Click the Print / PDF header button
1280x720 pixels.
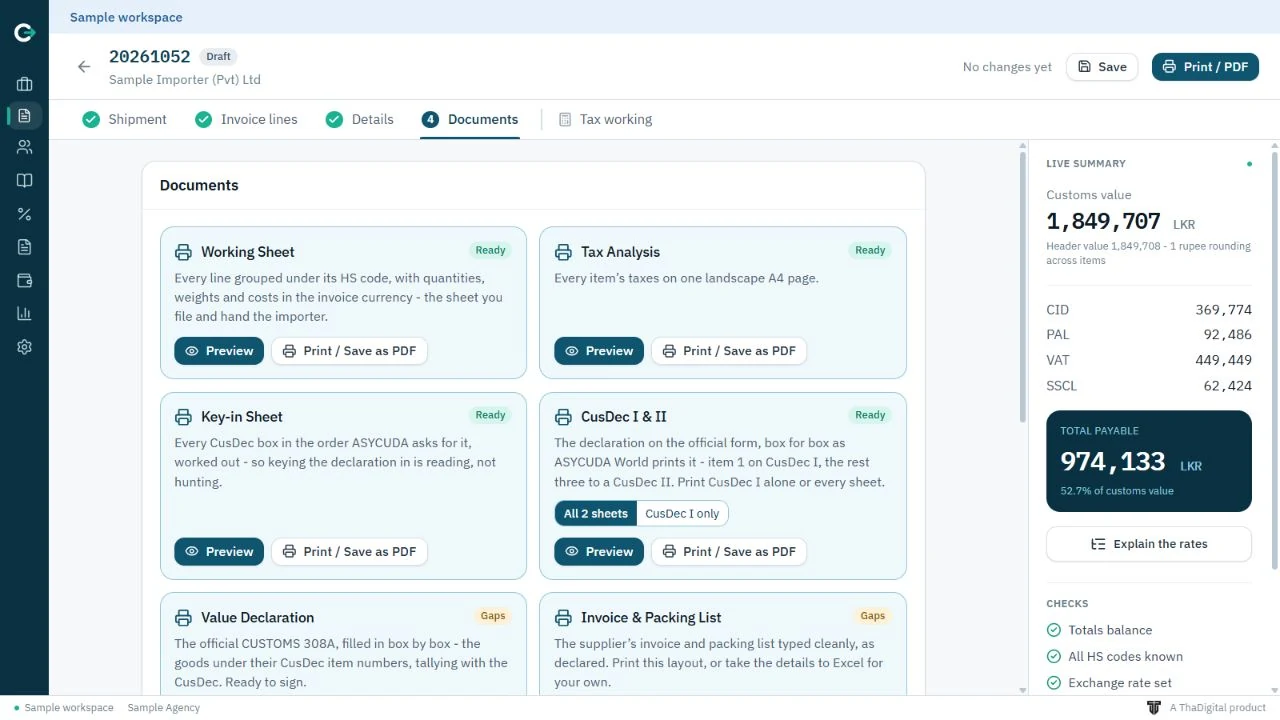pos(1205,67)
